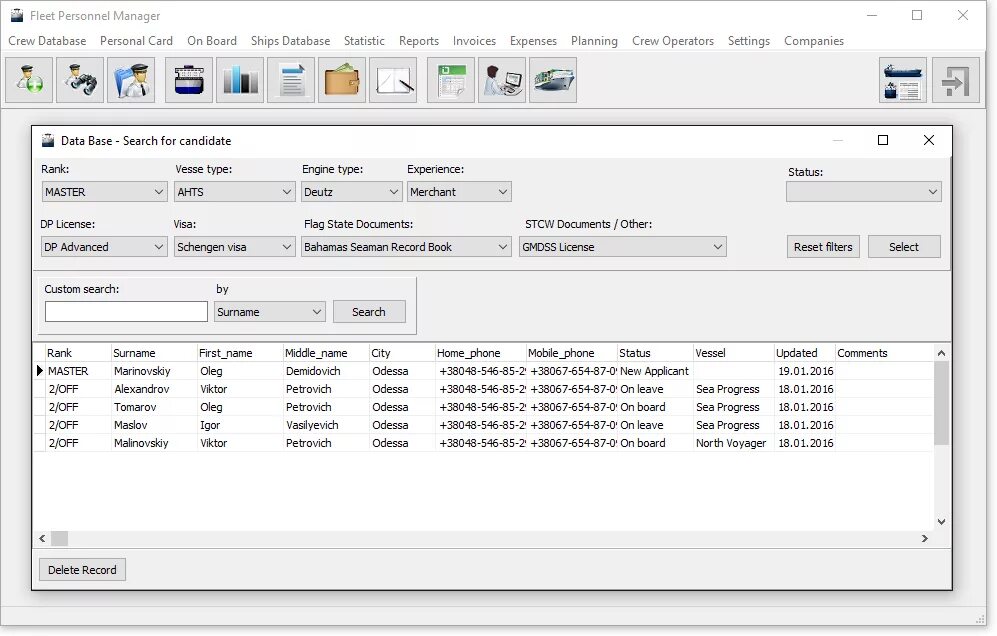The width and height of the screenshot is (997, 636).
Task: Click the wallet invoices toolbar icon
Action: [342, 80]
